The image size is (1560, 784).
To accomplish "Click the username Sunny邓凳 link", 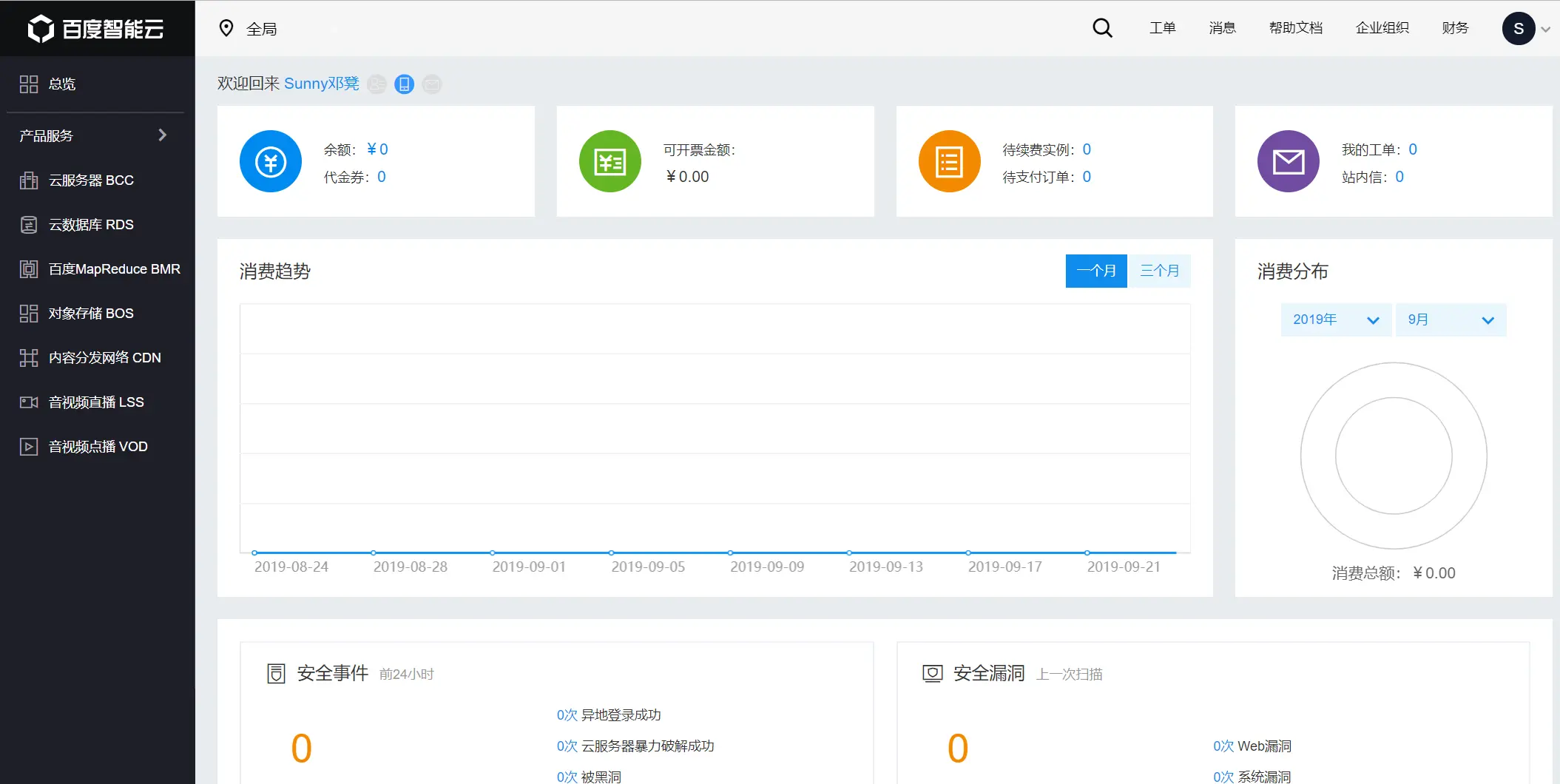I will point(322,84).
